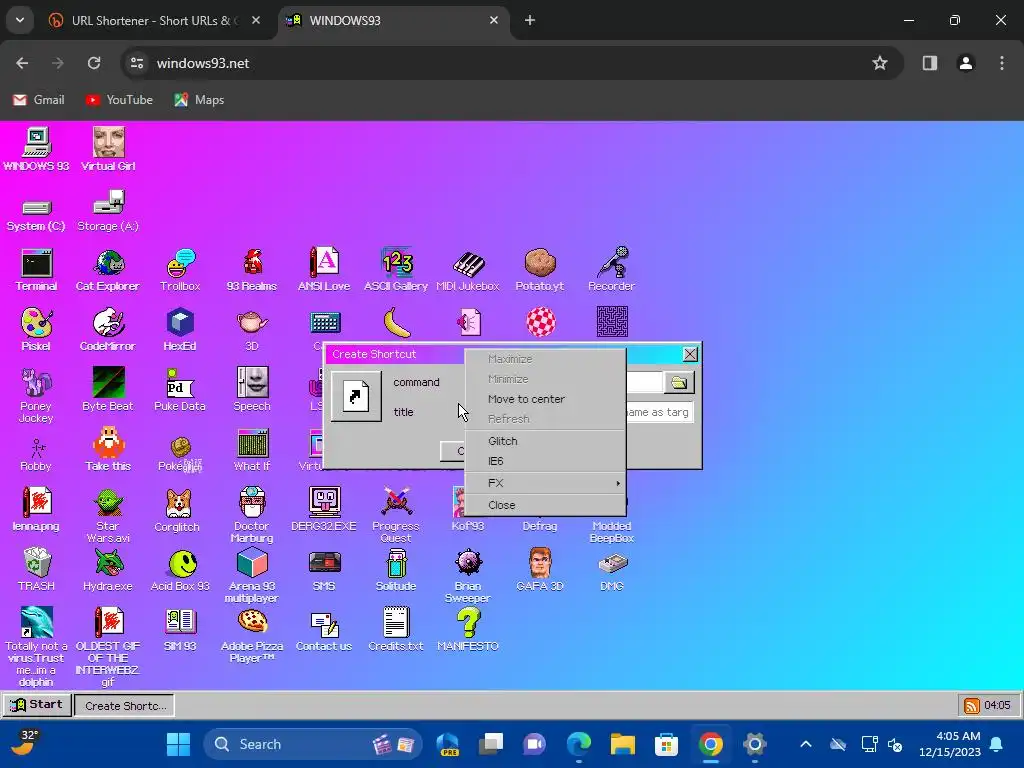This screenshot has width=1024, height=768.
Task: Click the title input field
Action: [659, 412]
